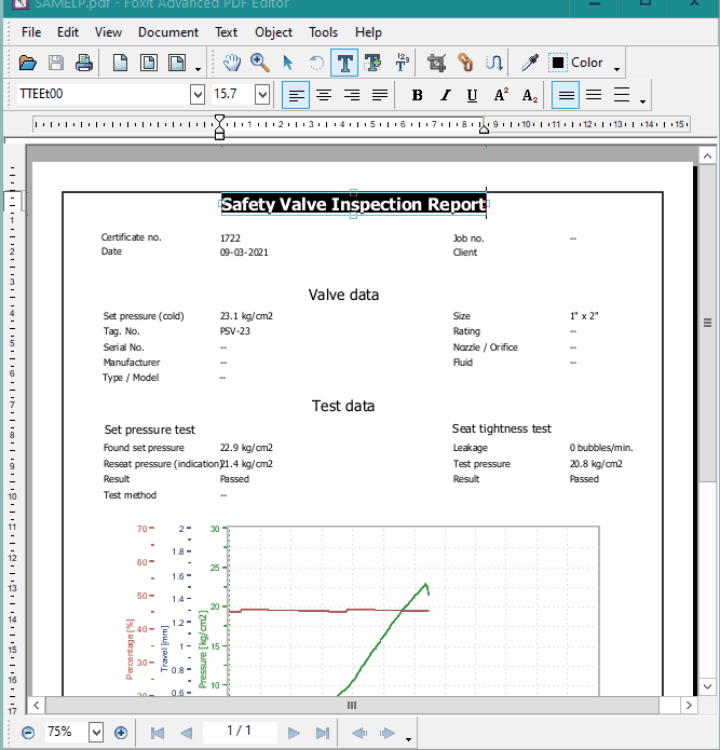This screenshot has height=750, width=720.
Task: Open the Tools menu
Action: pyautogui.click(x=323, y=32)
